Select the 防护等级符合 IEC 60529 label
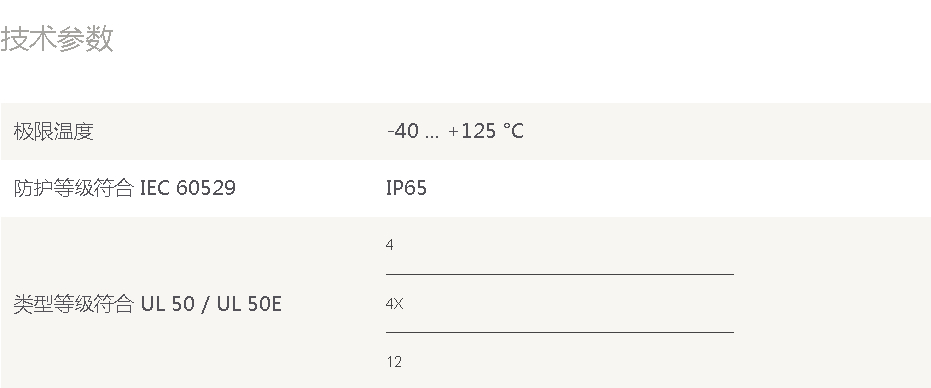 coord(125,188)
